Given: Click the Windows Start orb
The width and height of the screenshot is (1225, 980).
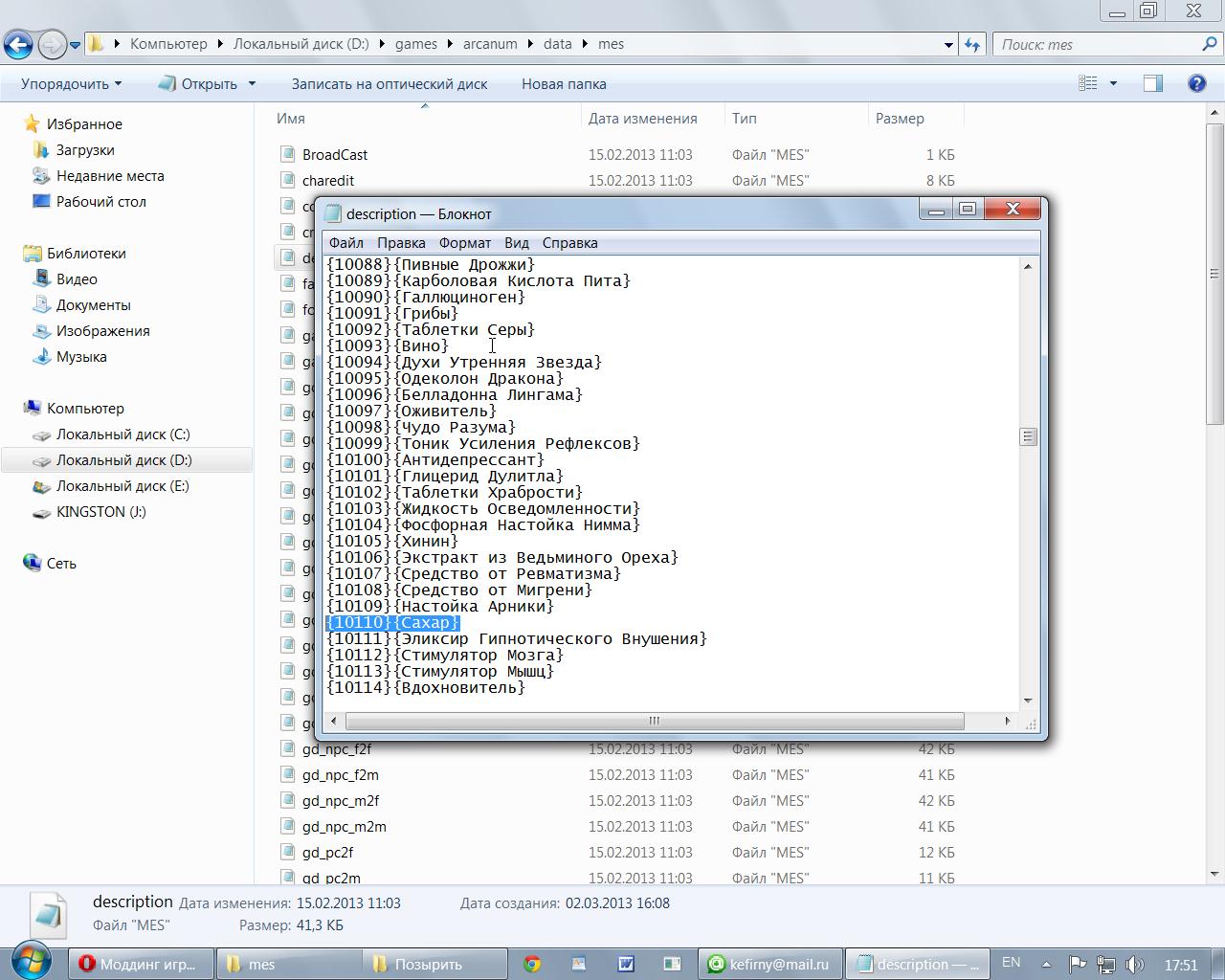Looking at the screenshot, I should click(32, 963).
